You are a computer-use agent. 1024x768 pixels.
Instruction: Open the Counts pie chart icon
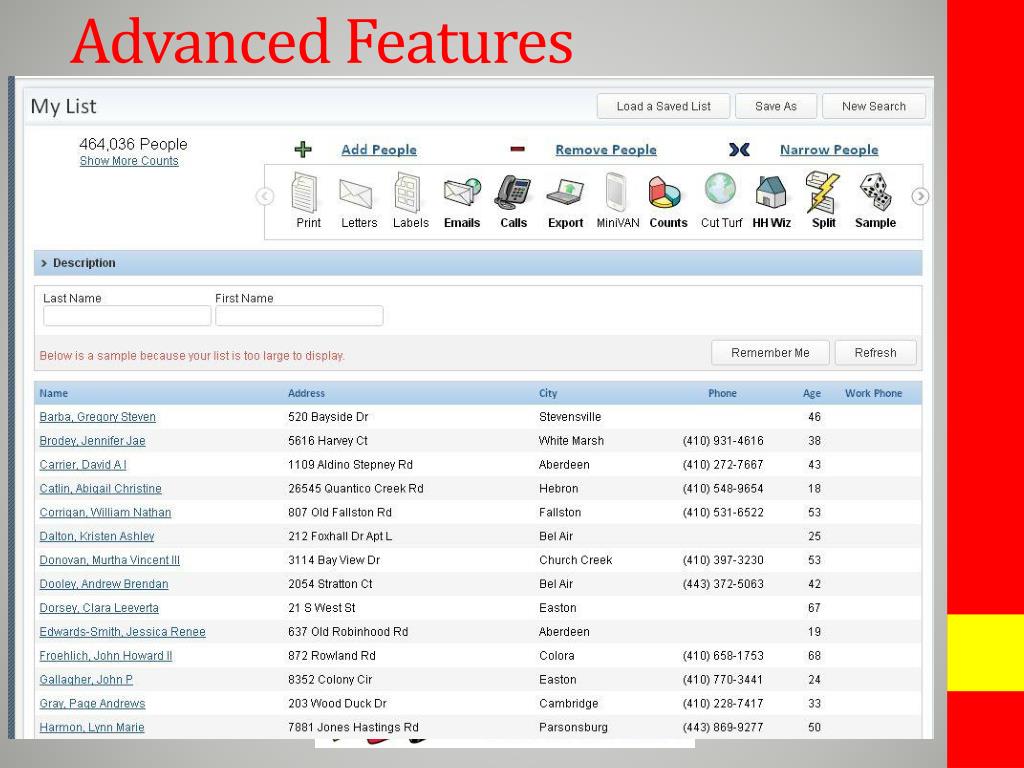coord(665,193)
